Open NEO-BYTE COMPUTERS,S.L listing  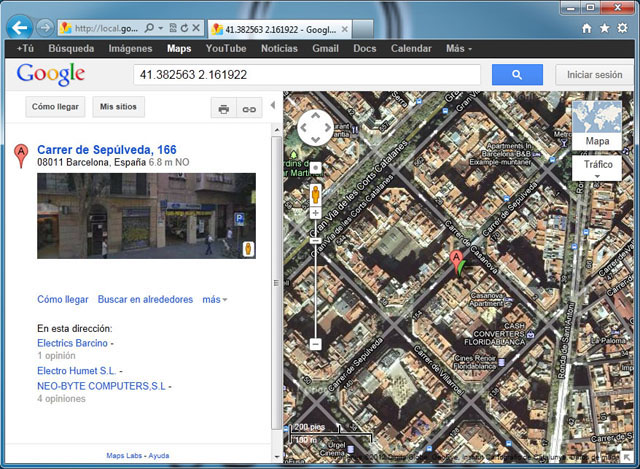pos(101,386)
